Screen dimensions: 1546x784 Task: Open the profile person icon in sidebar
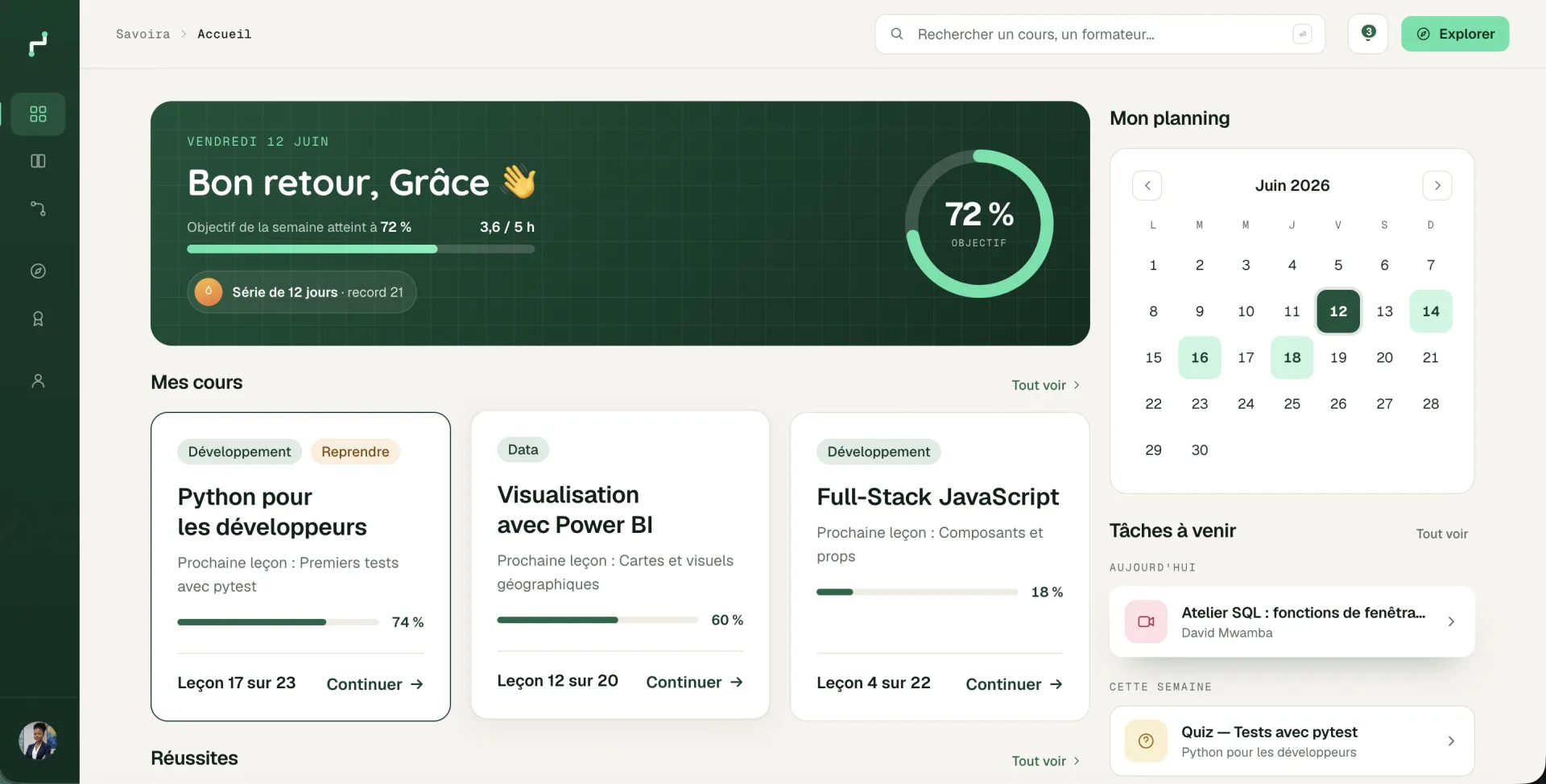click(38, 381)
